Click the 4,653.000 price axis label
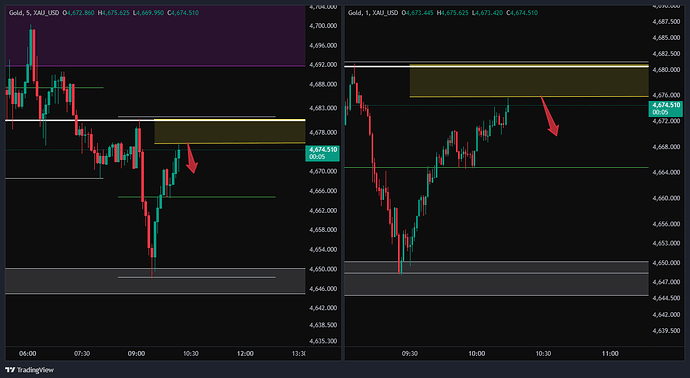The image size is (690, 378). pyautogui.click(x=667, y=243)
